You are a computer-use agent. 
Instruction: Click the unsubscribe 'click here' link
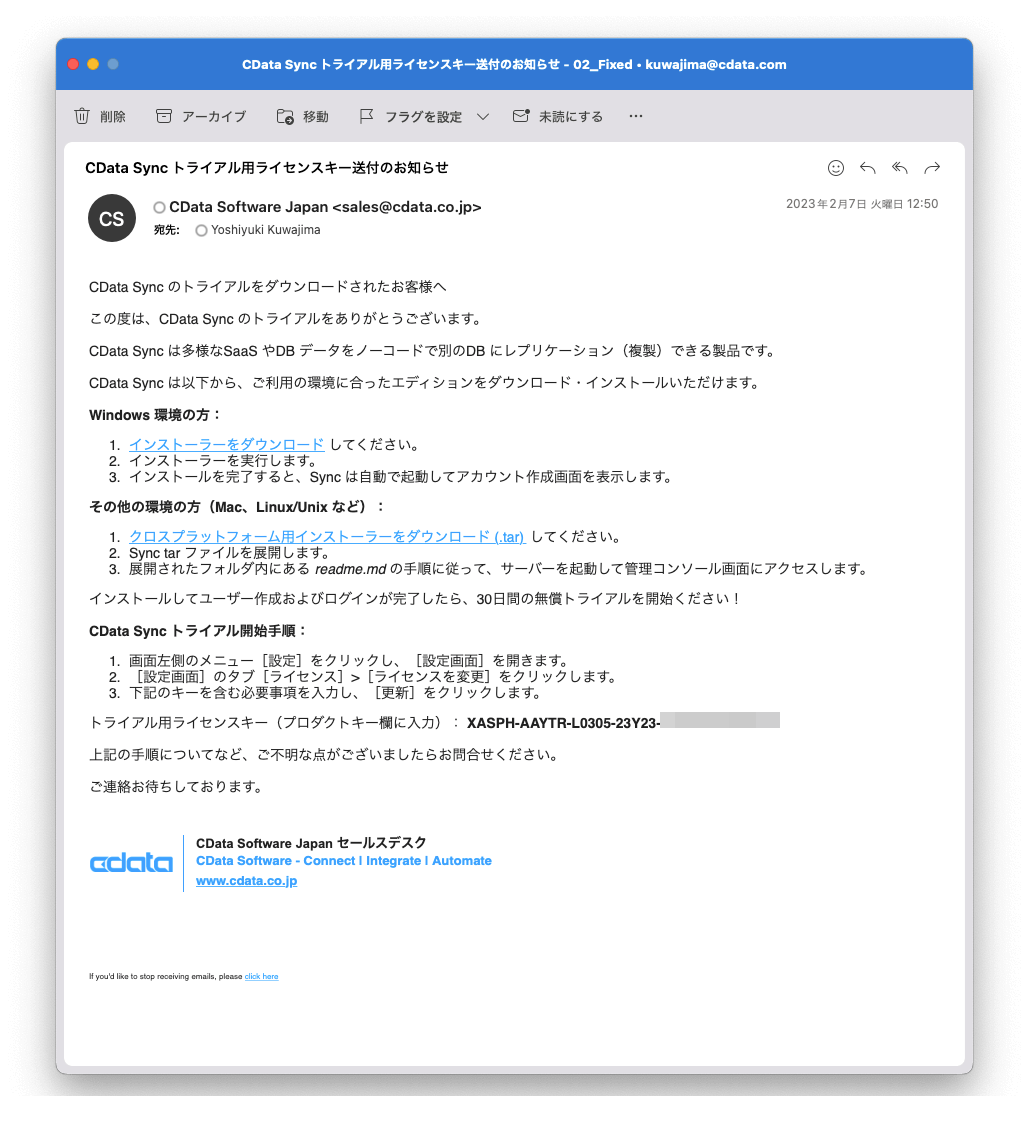point(261,977)
